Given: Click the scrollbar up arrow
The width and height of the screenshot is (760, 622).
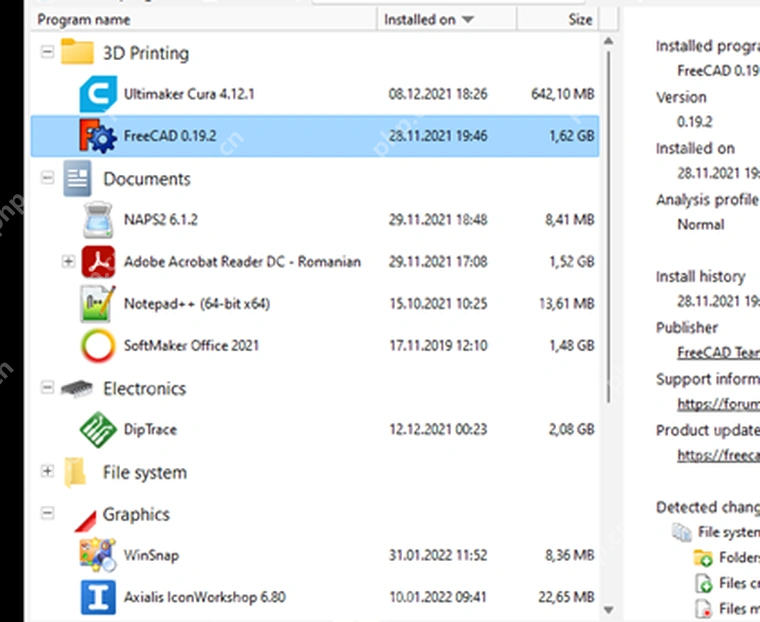Looking at the screenshot, I should (609, 41).
